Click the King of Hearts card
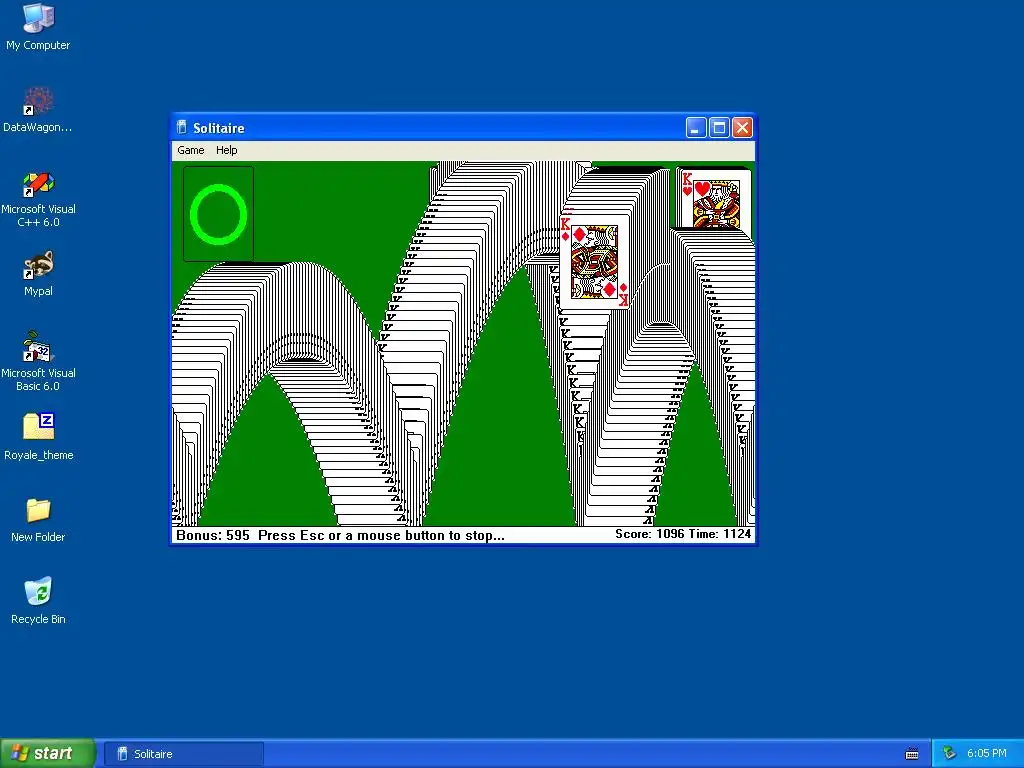Viewport: 1024px width, 768px height. [716, 199]
